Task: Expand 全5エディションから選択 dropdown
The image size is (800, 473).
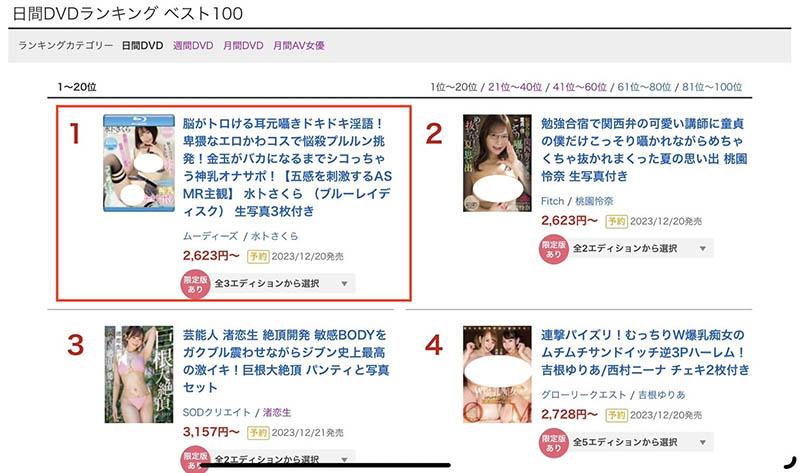Action: (x=641, y=442)
